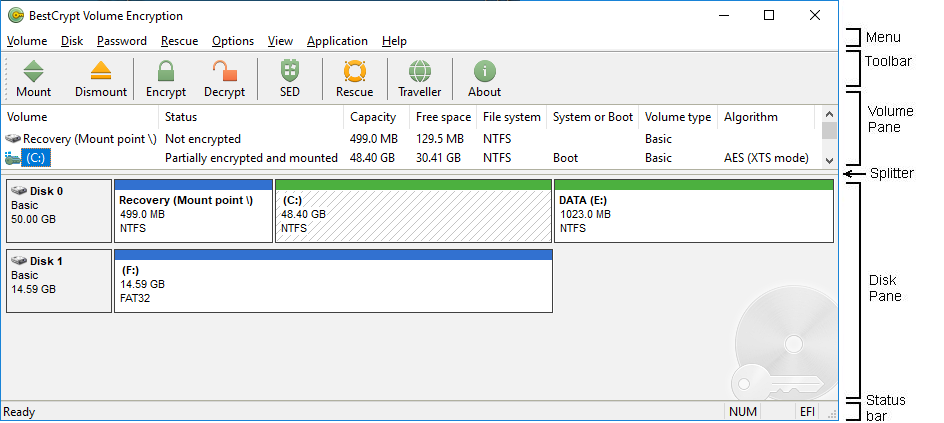Open the Volume menu
The height and width of the screenshot is (423, 944).
click(x=27, y=41)
